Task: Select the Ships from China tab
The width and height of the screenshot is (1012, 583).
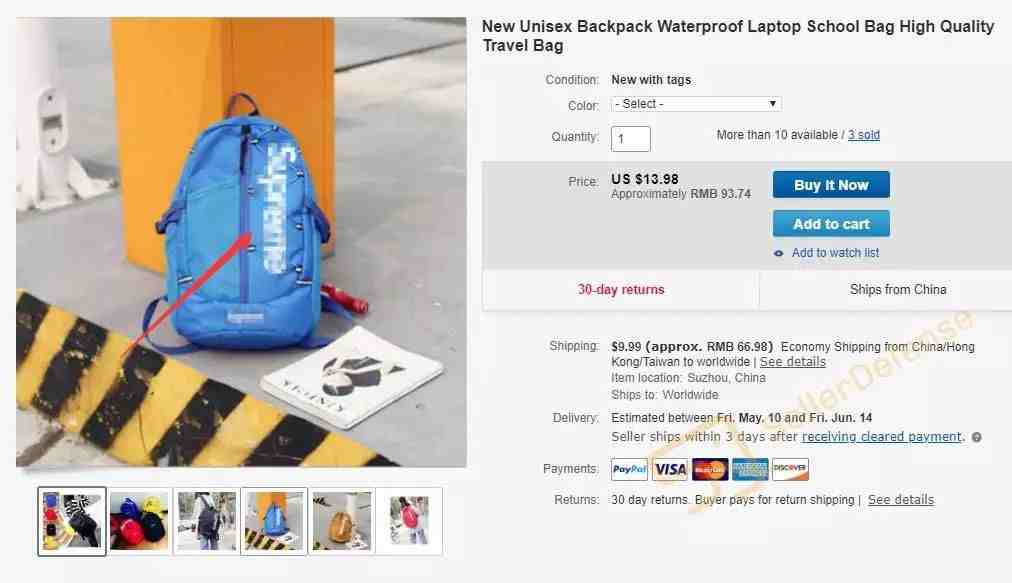Action: pyautogui.click(x=898, y=290)
